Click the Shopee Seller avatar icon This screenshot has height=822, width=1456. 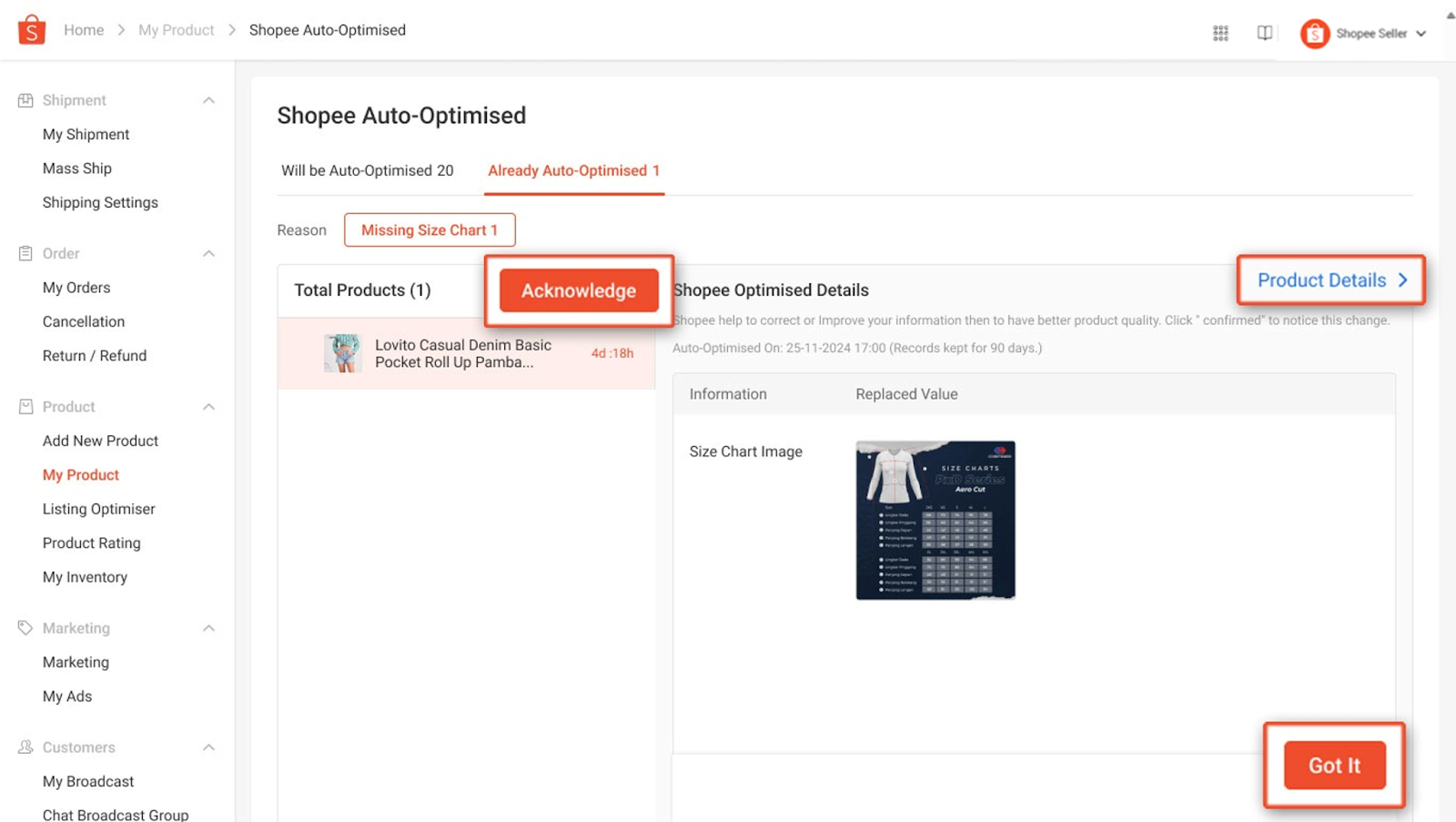coord(1314,34)
